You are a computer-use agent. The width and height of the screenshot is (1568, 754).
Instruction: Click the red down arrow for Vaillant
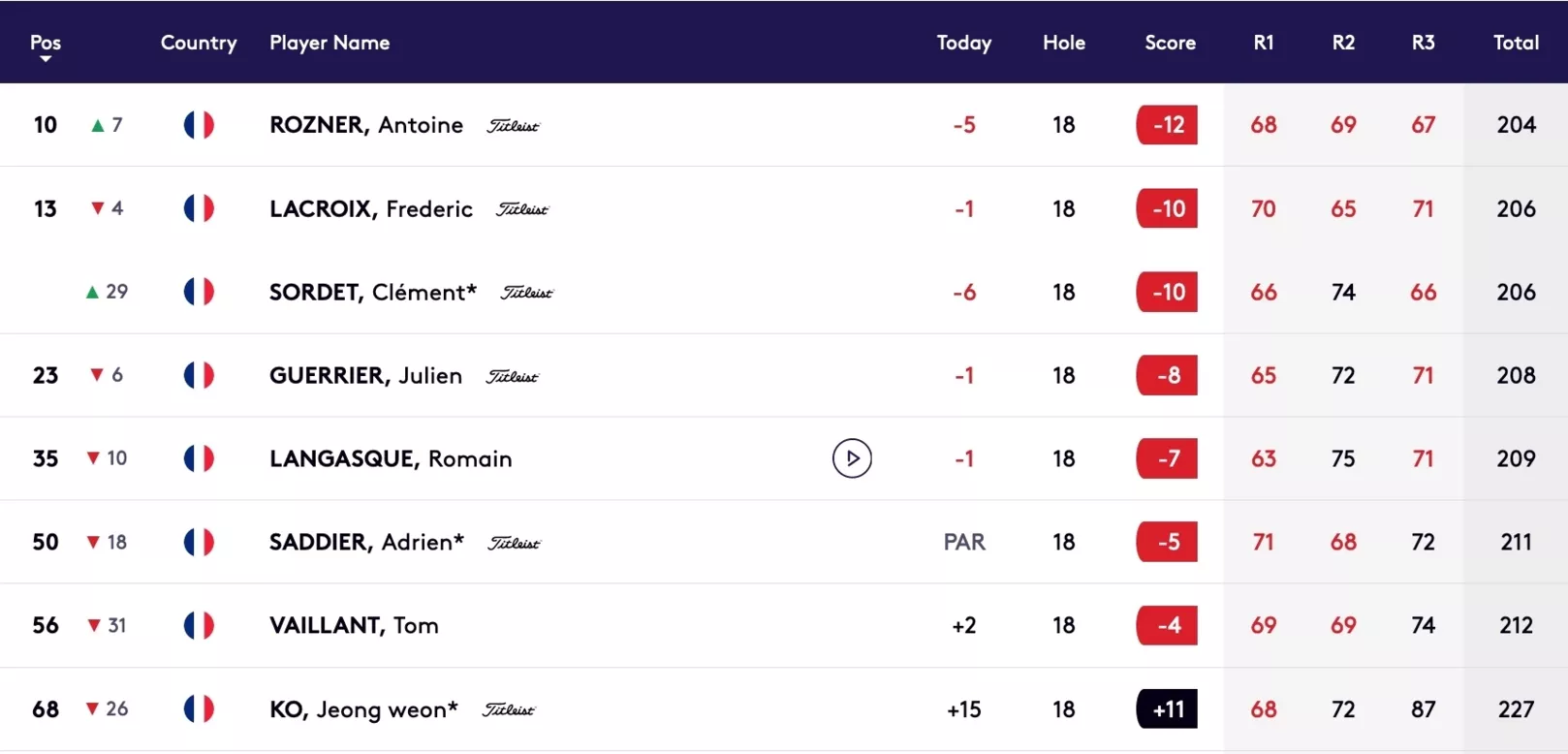[94, 626]
